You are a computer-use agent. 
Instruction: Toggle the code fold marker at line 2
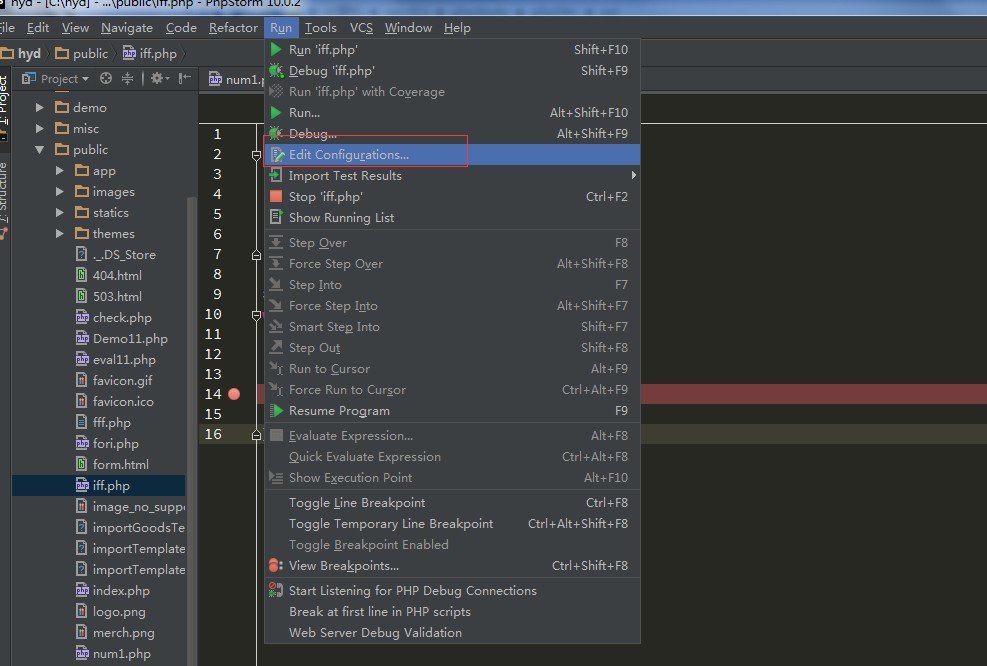(x=256, y=155)
